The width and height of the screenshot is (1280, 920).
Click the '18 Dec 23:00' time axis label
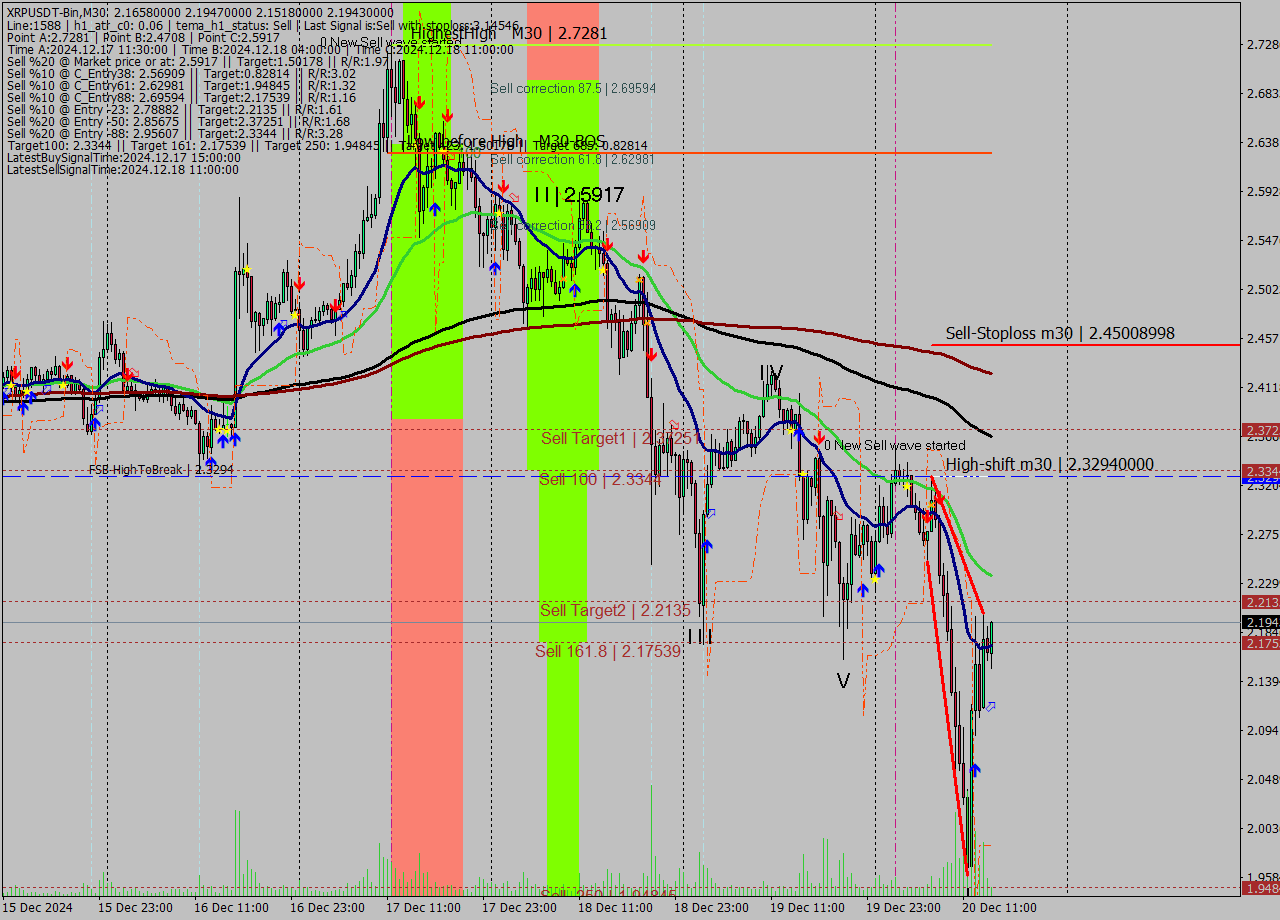(709, 908)
